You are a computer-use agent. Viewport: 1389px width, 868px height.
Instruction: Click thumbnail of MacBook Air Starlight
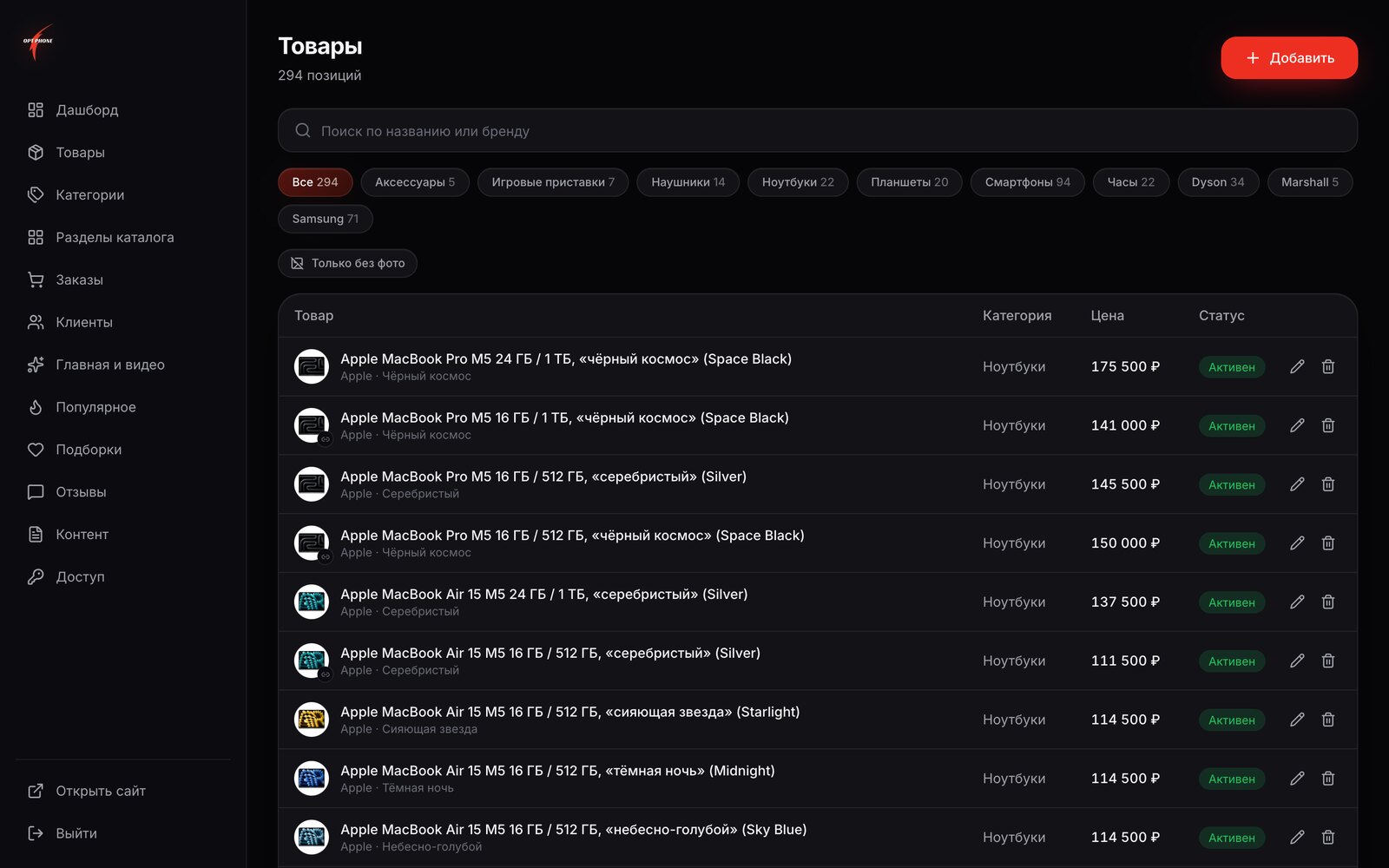312,720
